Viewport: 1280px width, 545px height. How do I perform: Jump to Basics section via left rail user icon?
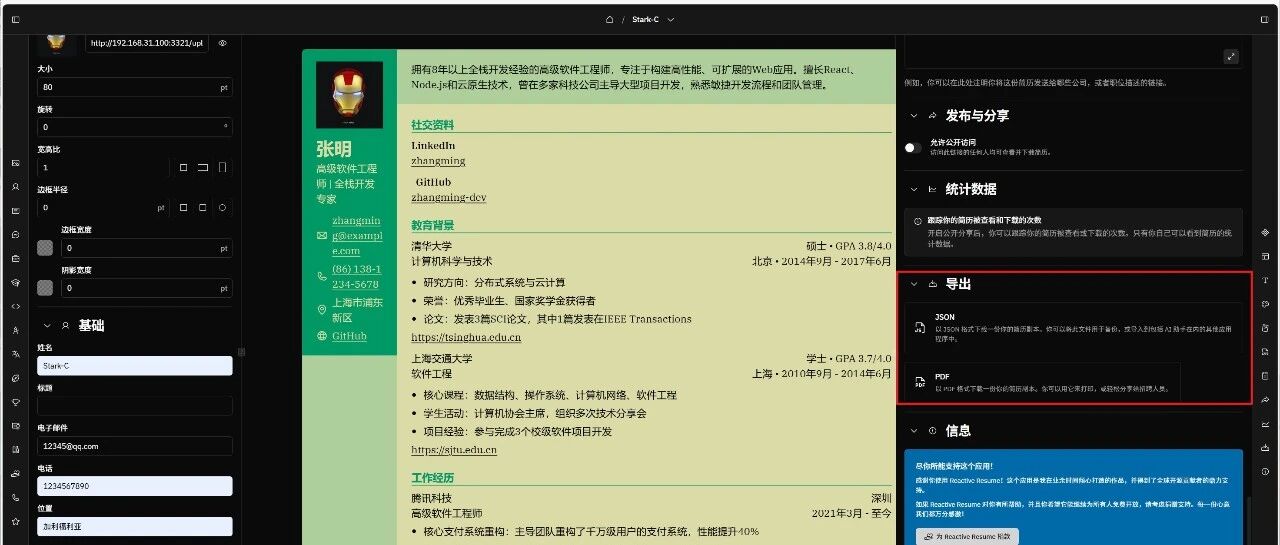[x=15, y=187]
